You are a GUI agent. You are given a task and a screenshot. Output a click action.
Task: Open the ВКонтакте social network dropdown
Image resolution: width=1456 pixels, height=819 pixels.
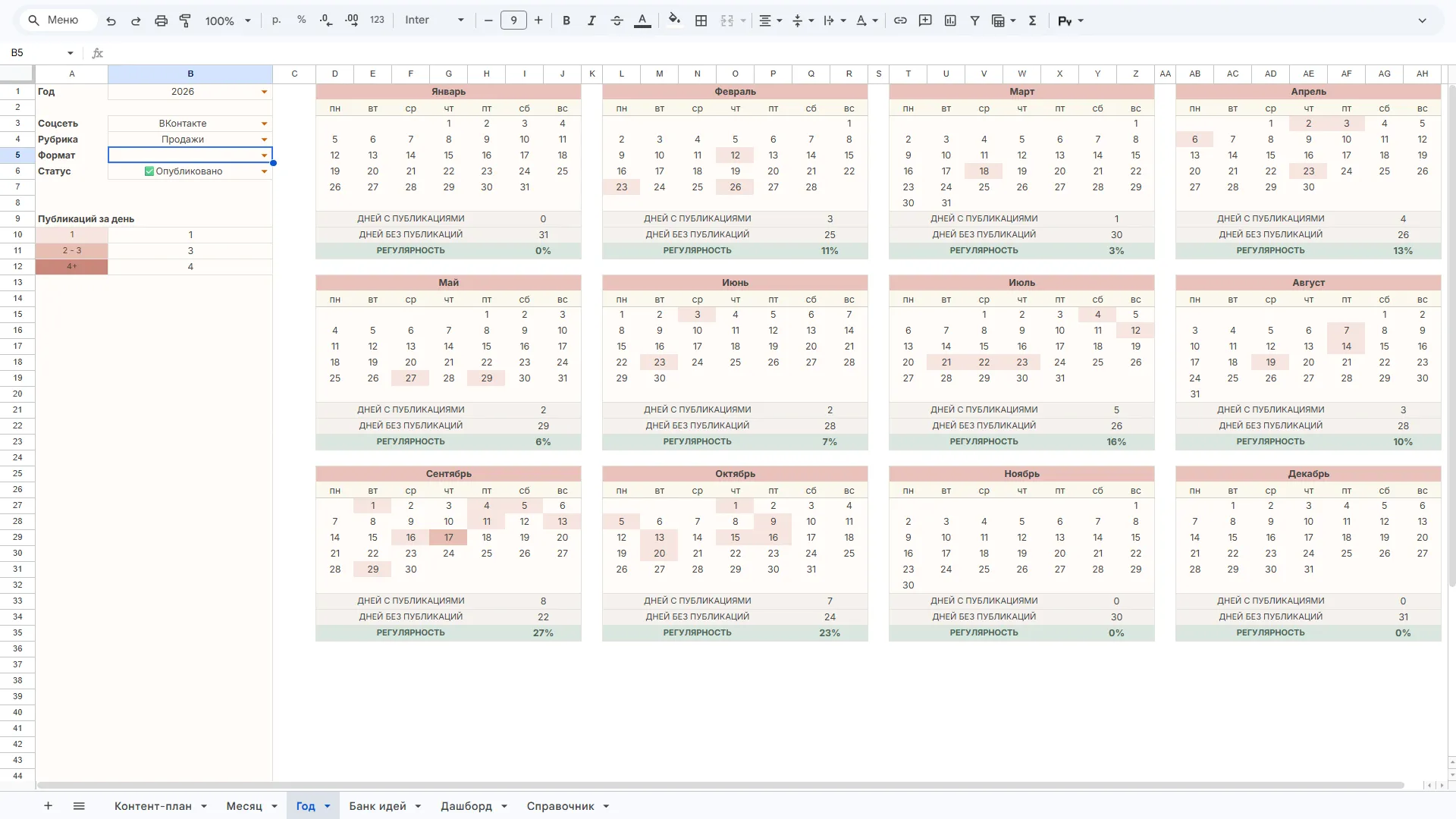(x=265, y=124)
